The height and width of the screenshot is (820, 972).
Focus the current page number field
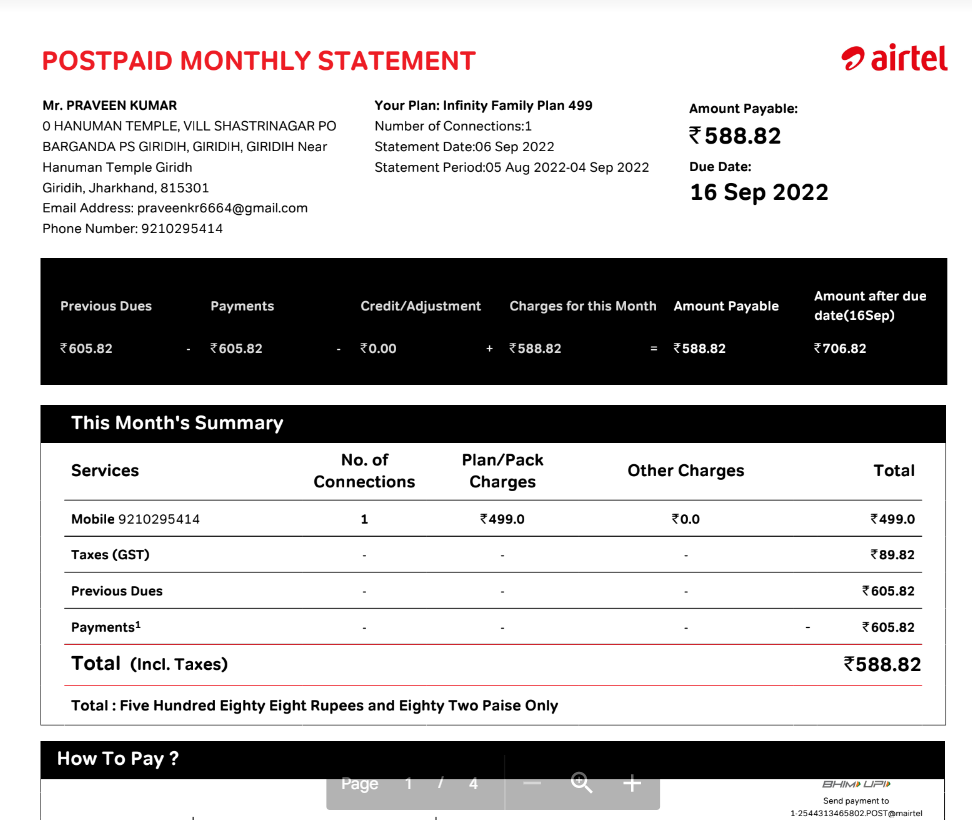409,783
